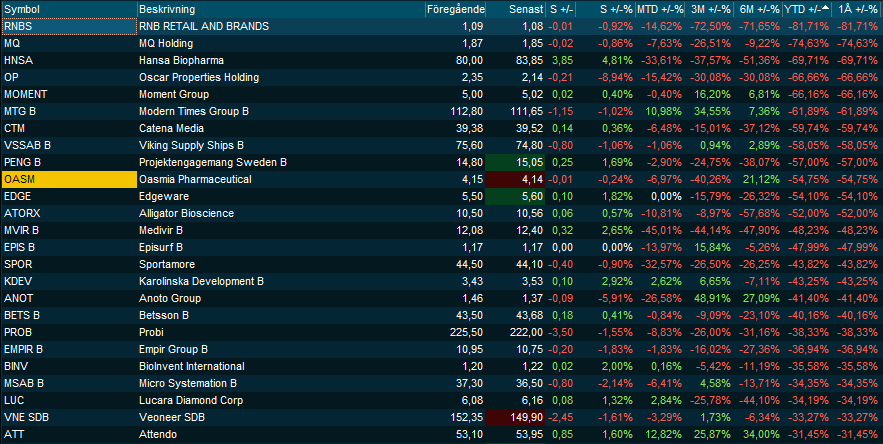
Task: Click Hansa Biopharma daily change 4,81%
Action: 617,60
